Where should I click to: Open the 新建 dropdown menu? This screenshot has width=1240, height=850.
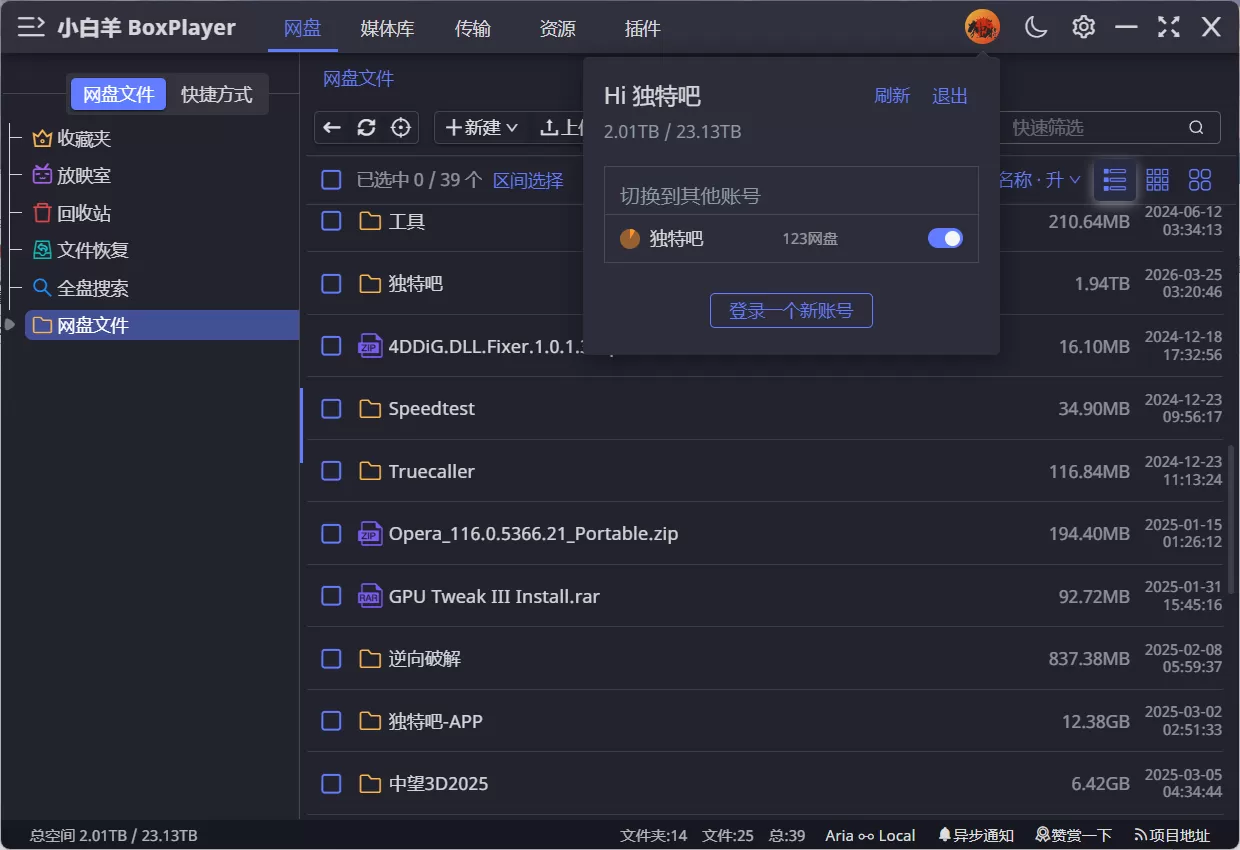point(481,128)
